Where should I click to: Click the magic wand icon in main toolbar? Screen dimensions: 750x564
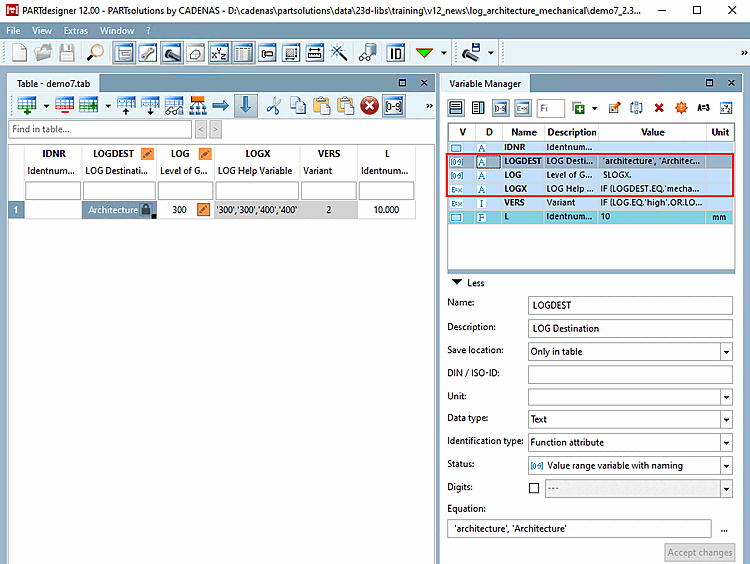tap(339, 51)
